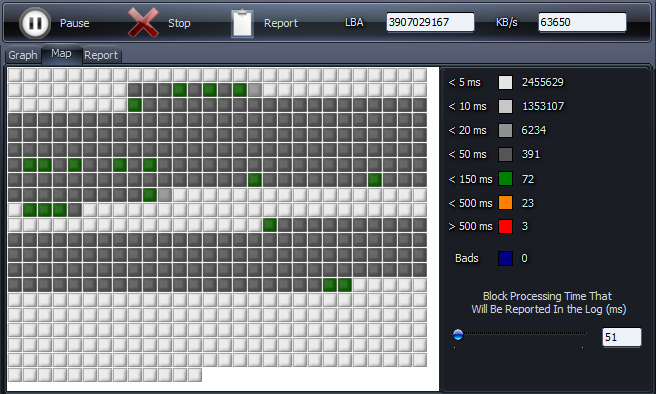656x394 pixels.
Task: Click the red X Stop icon
Action: pos(144,23)
